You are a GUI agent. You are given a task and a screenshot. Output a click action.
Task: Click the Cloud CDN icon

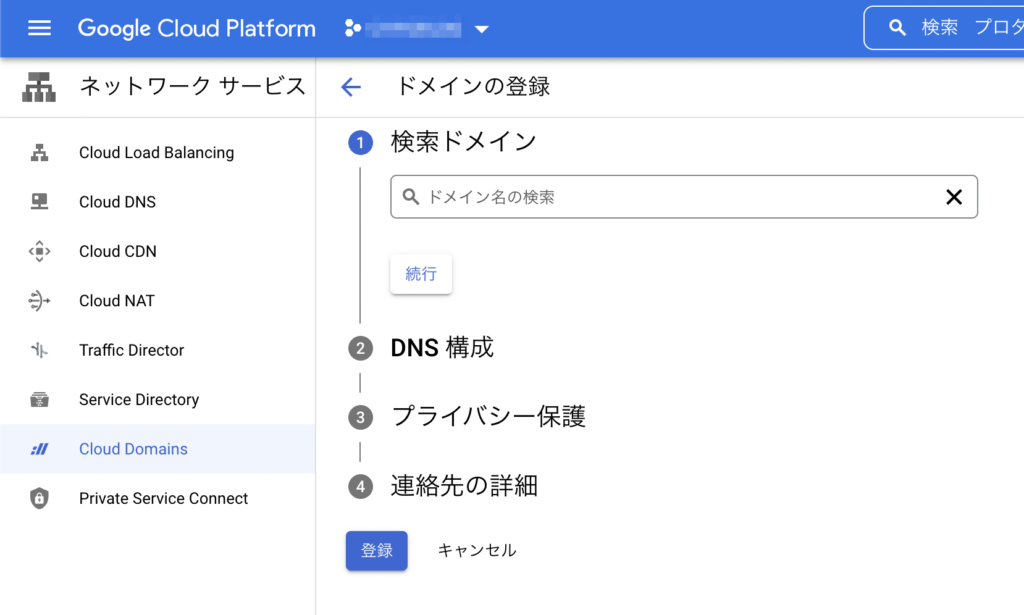(40, 251)
